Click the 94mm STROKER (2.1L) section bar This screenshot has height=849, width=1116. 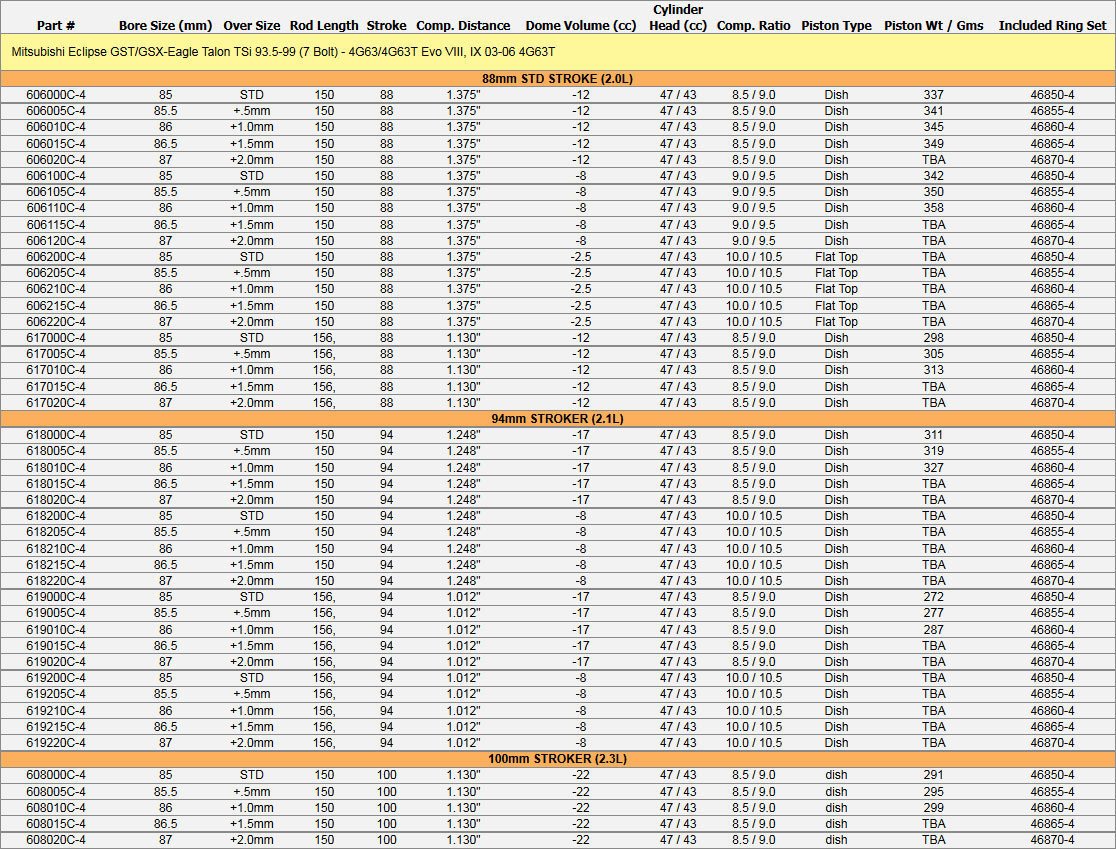[x=557, y=418]
